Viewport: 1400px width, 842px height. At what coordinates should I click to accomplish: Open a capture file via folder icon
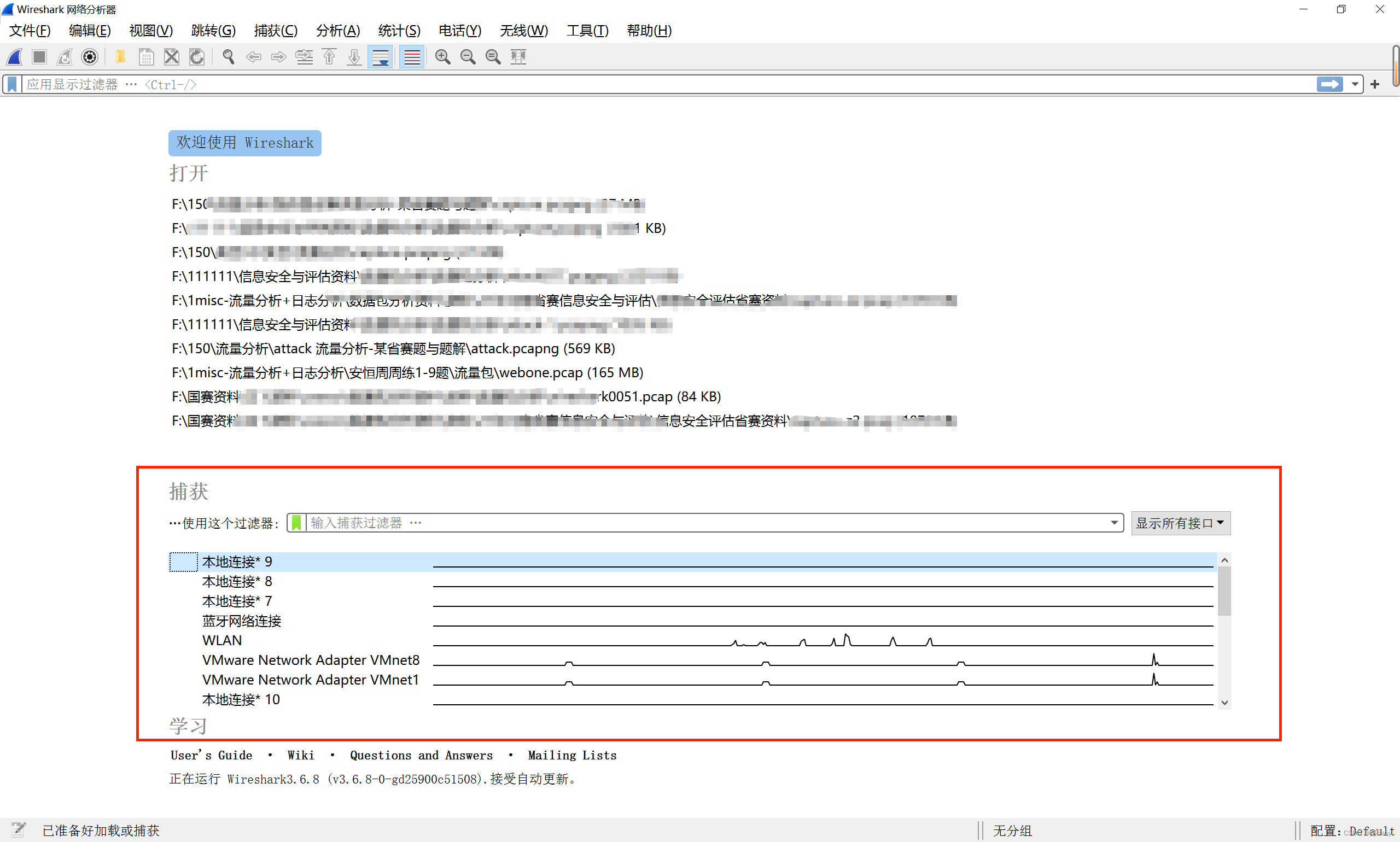120,57
